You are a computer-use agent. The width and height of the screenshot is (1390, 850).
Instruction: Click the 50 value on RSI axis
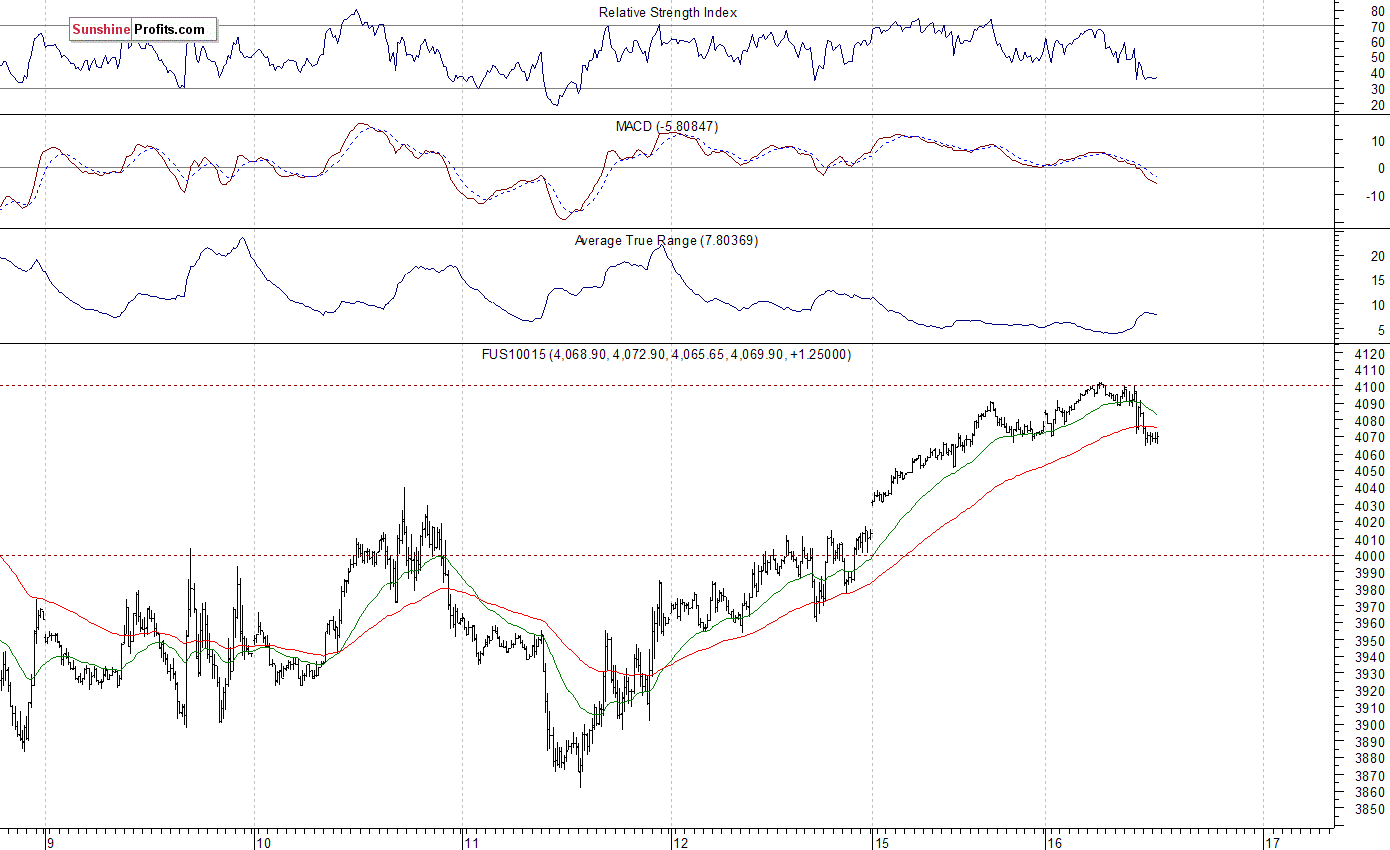pos(1378,57)
